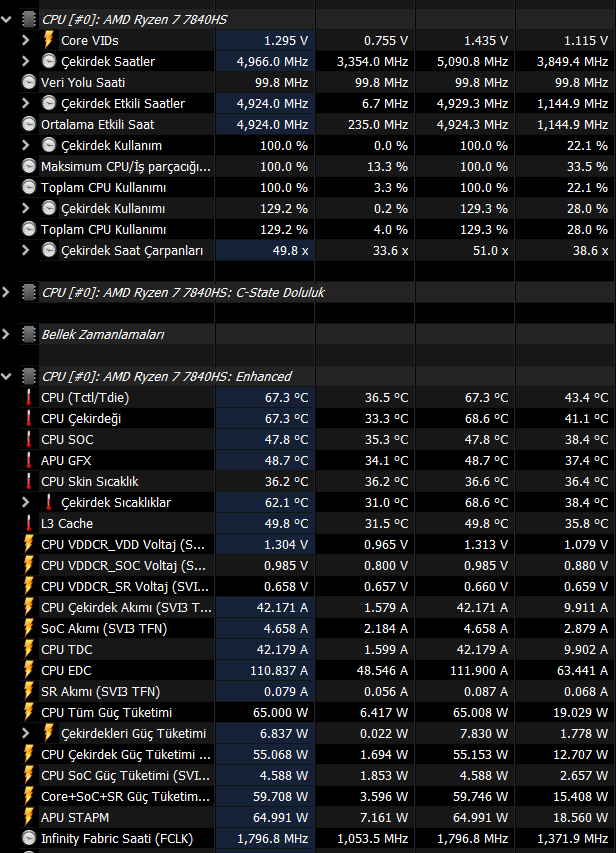
Task: Expand Çekirdekleri Güç Tüketimi row
Action: tap(26, 733)
